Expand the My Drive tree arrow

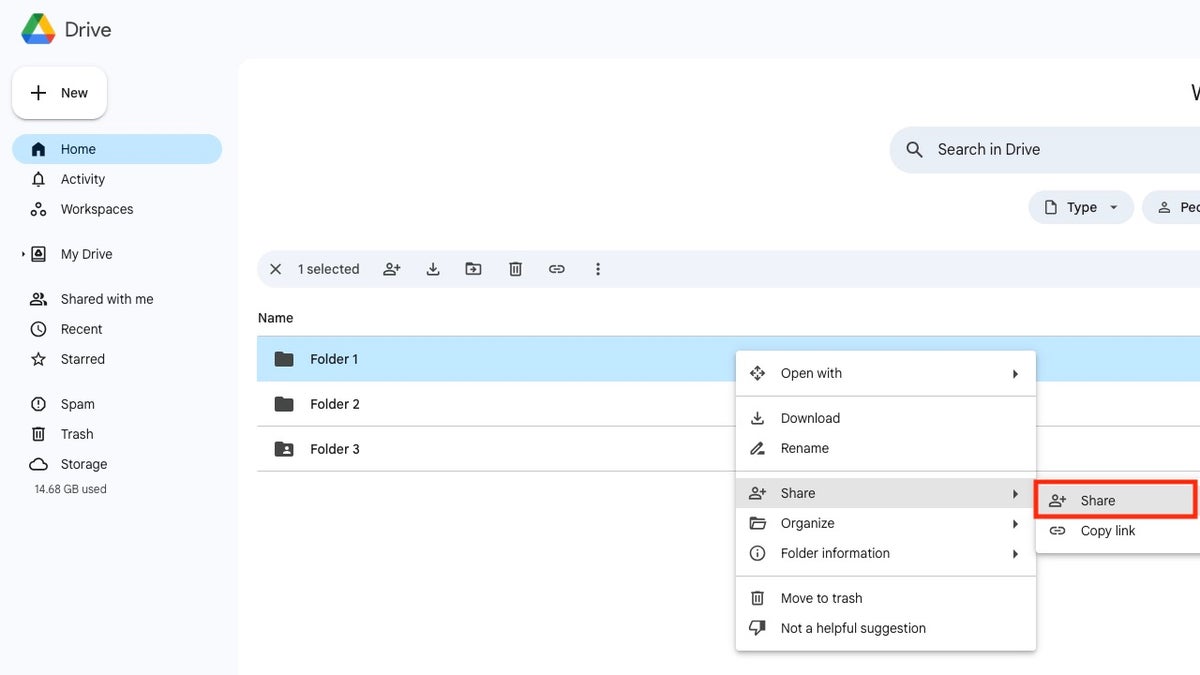[23, 254]
